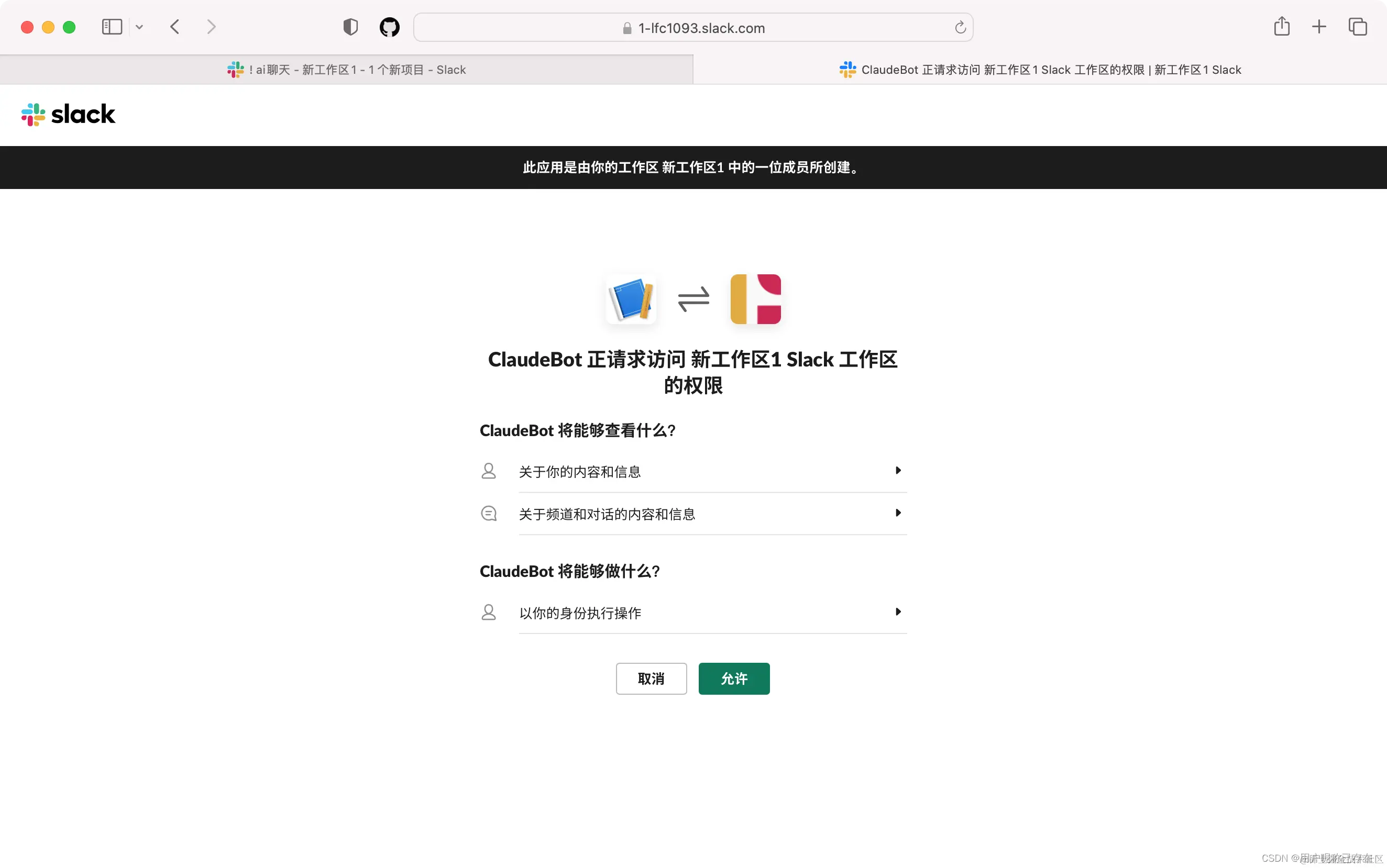Close the Safari window with red button

click(x=27, y=27)
